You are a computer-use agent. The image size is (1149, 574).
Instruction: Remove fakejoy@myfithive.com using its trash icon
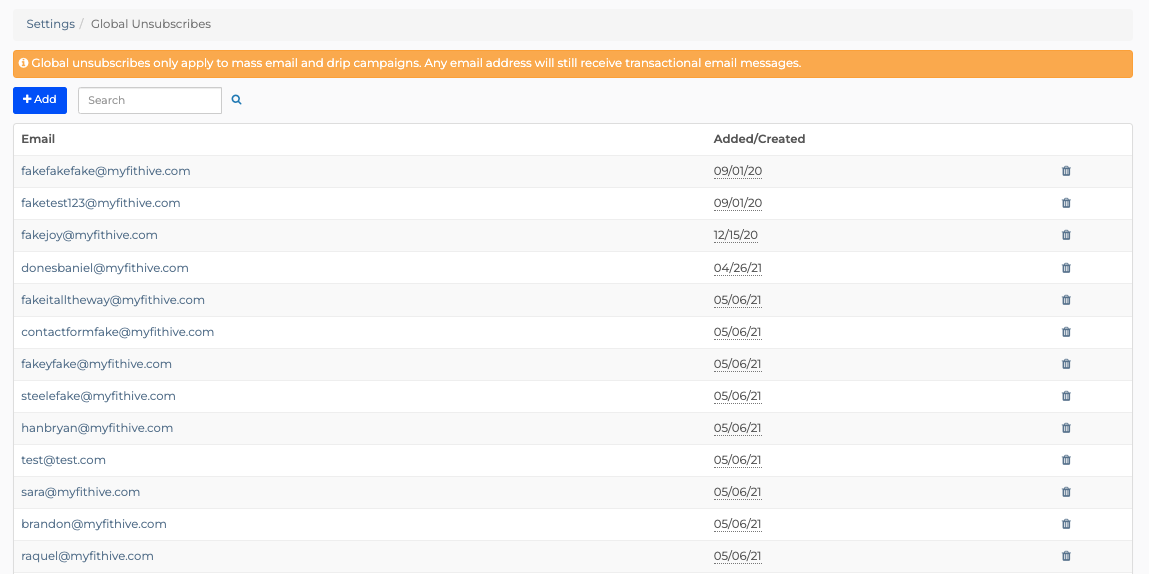[1066, 235]
